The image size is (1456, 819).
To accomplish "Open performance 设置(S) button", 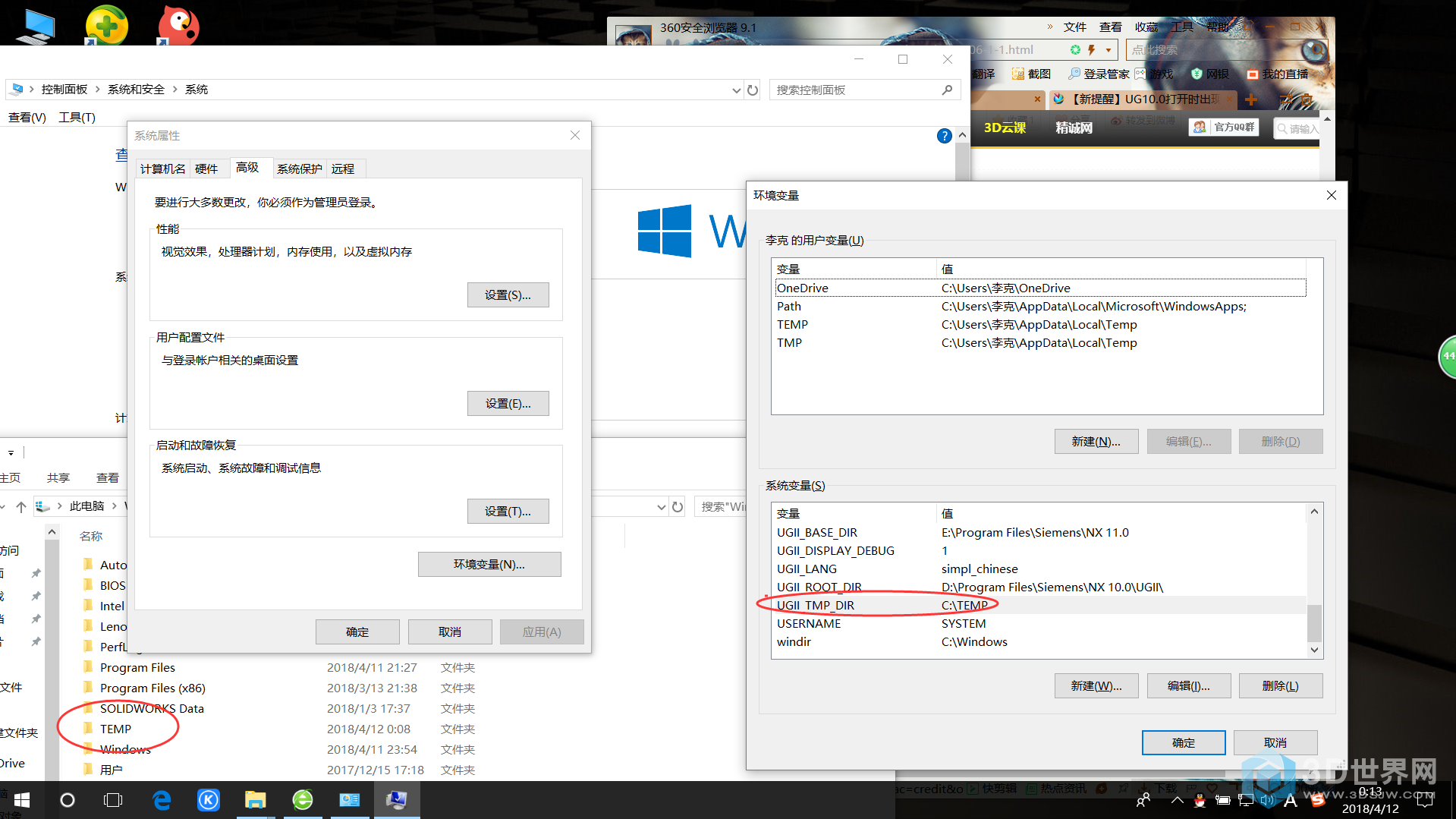I will pyautogui.click(x=508, y=295).
